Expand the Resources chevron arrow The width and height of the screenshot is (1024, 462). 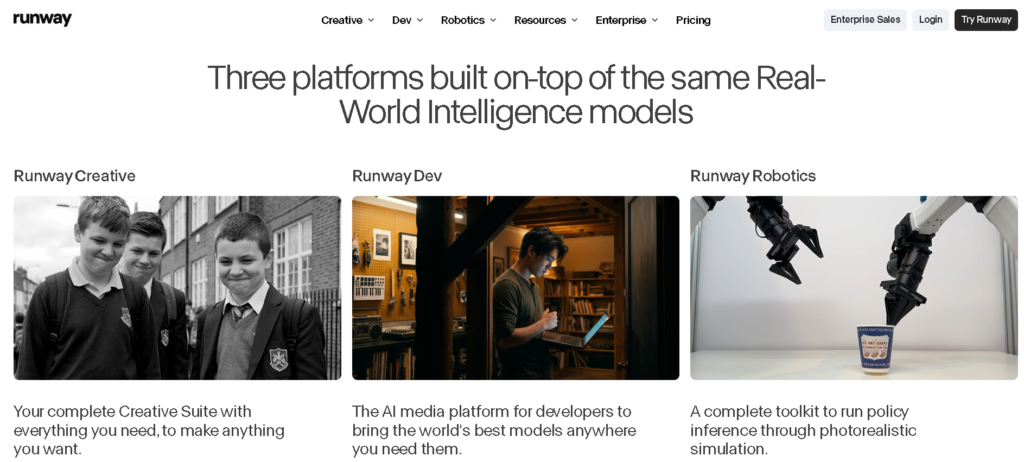[x=575, y=20]
